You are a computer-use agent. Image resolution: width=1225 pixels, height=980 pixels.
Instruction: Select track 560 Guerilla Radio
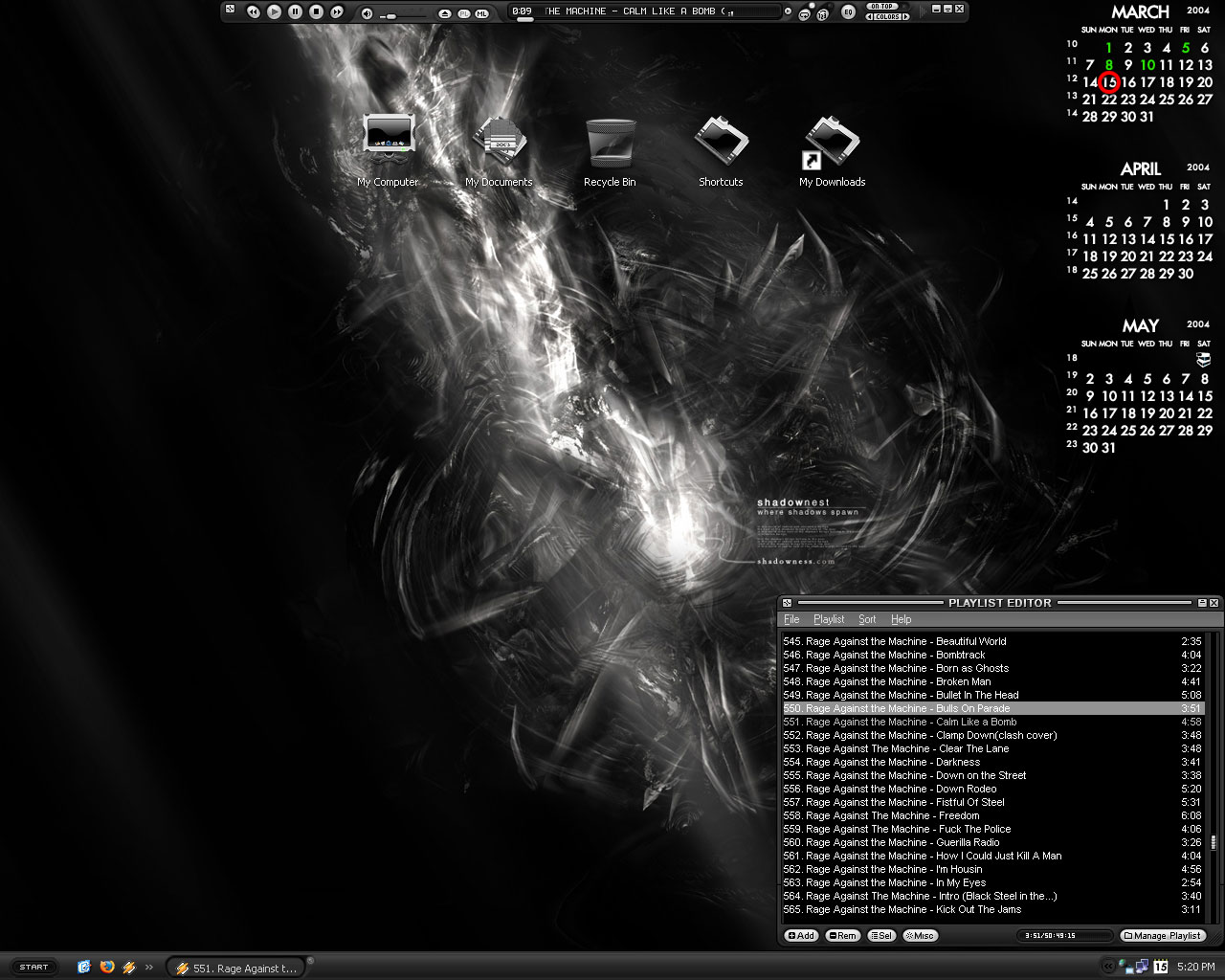992,842
